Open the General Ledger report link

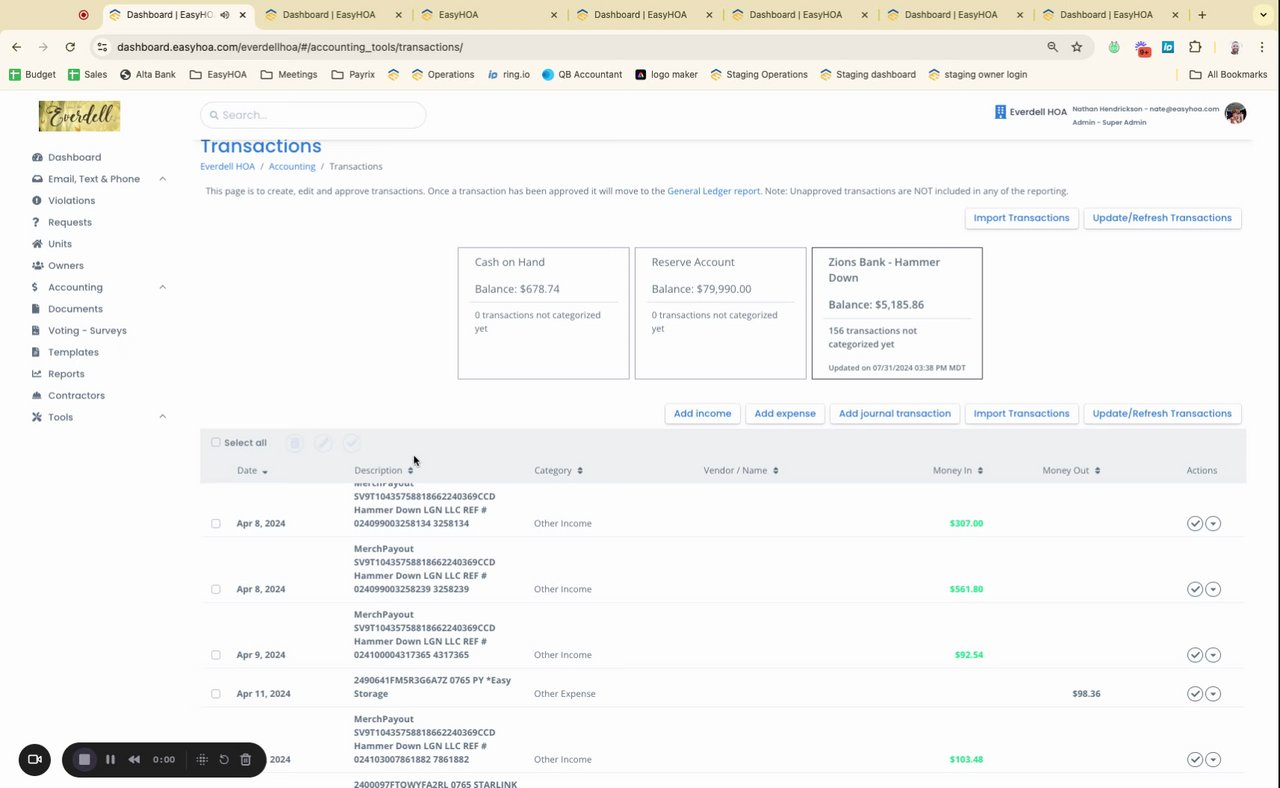tap(713, 191)
